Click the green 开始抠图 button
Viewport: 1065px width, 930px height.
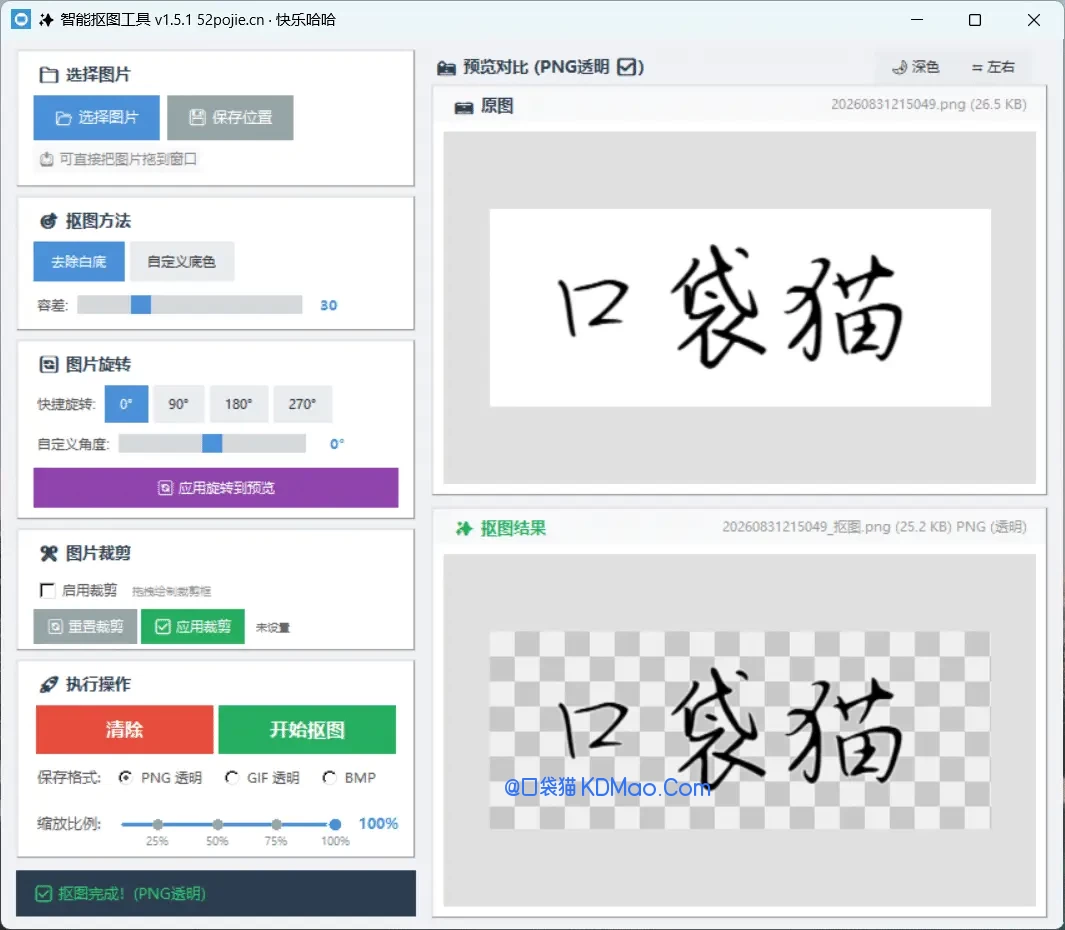tap(307, 730)
